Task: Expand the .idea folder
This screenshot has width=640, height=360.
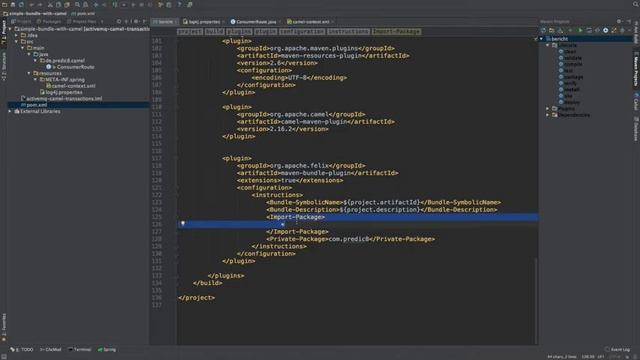Action: click(16, 36)
